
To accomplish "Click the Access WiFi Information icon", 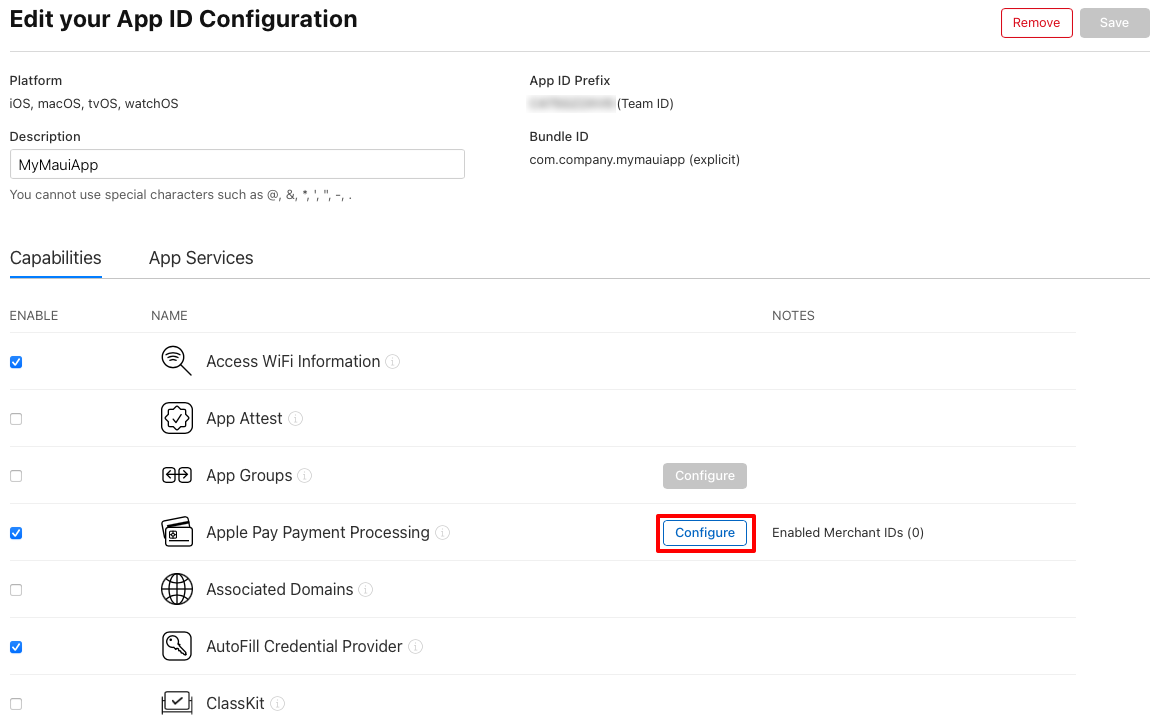I will 176,361.
